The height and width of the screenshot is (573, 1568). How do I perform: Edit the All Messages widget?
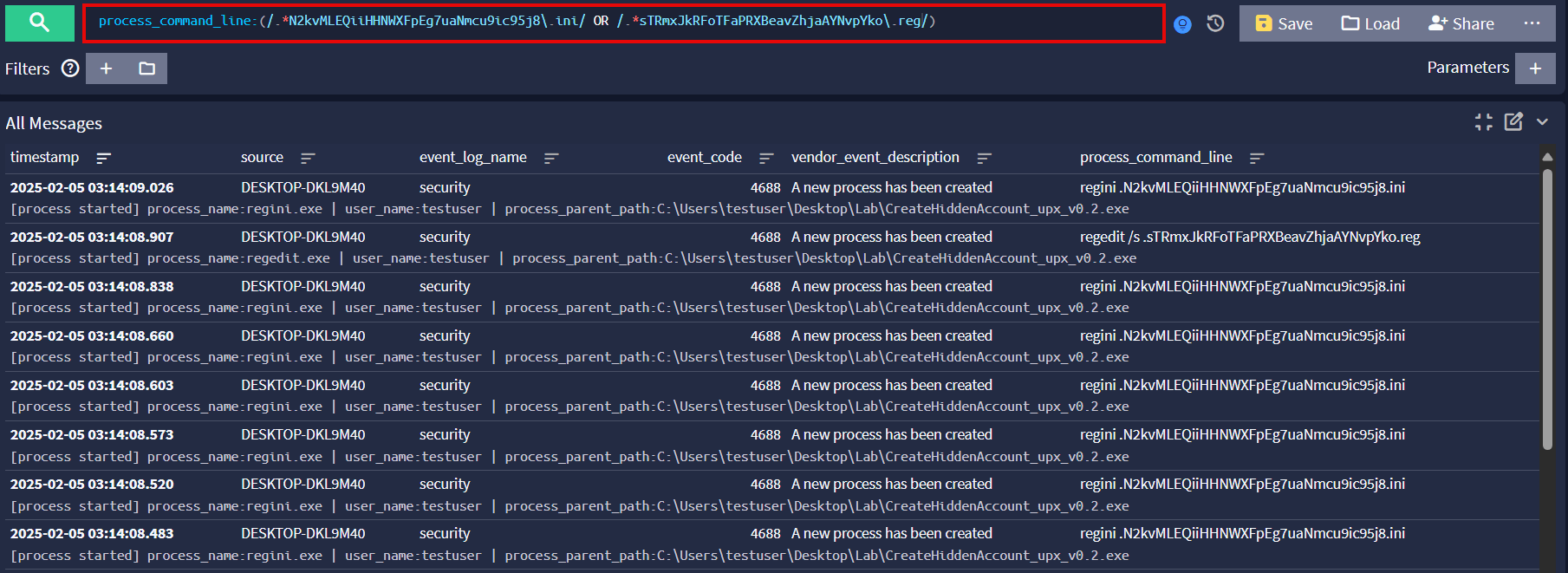click(1513, 122)
